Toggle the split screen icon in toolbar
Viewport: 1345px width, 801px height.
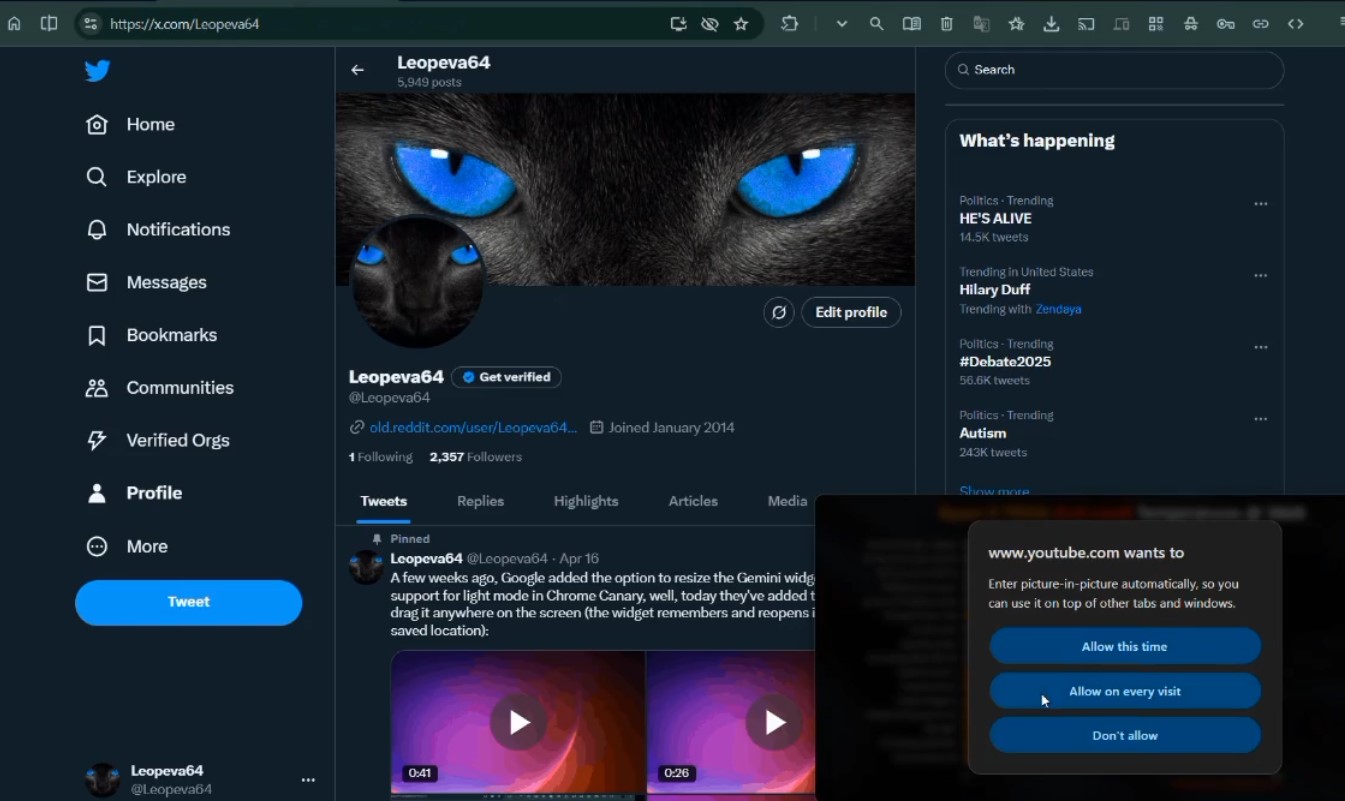[48, 24]
